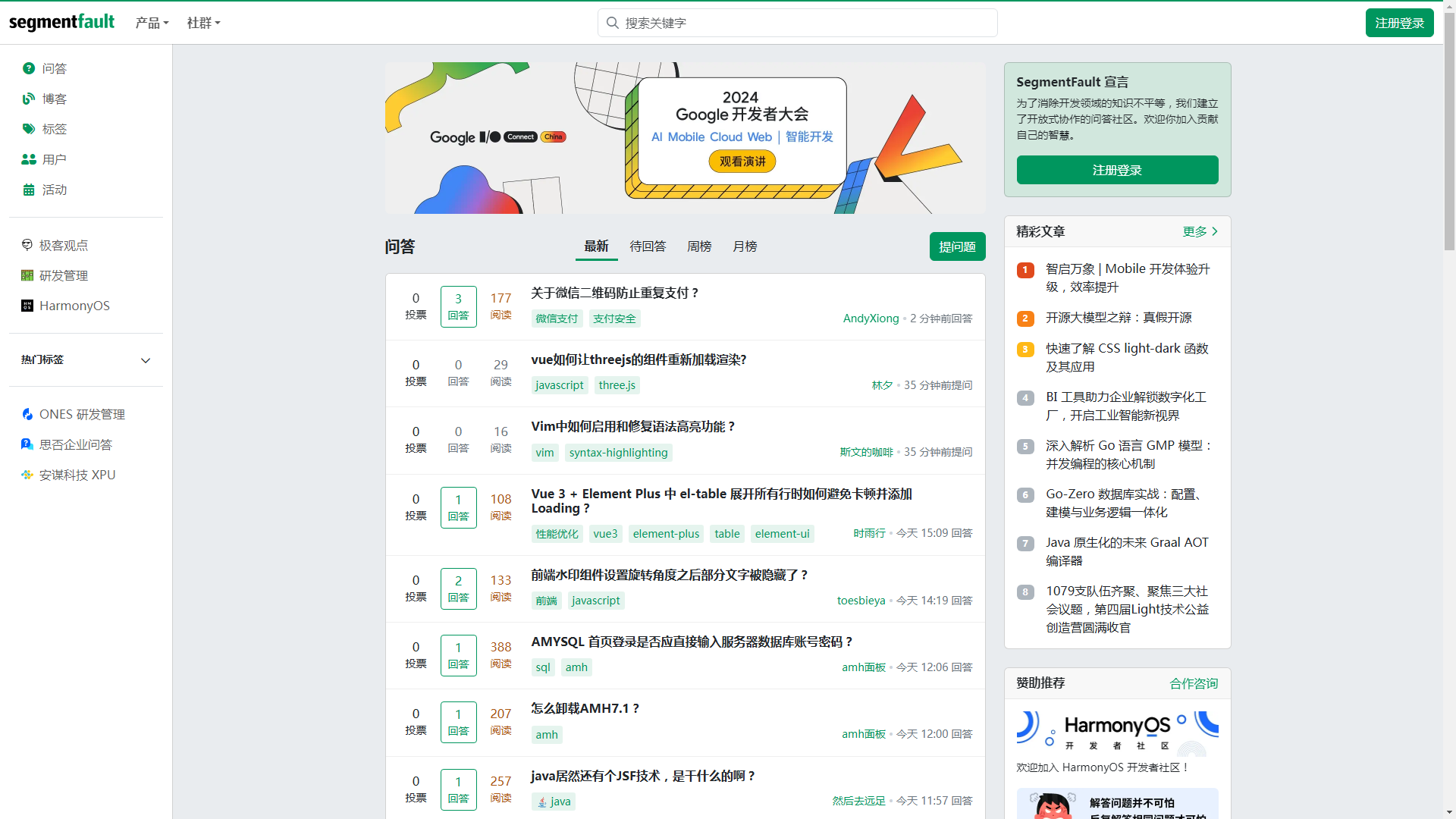
Task: Expand the 产品 dropdown menu
Action: point(152,23)
